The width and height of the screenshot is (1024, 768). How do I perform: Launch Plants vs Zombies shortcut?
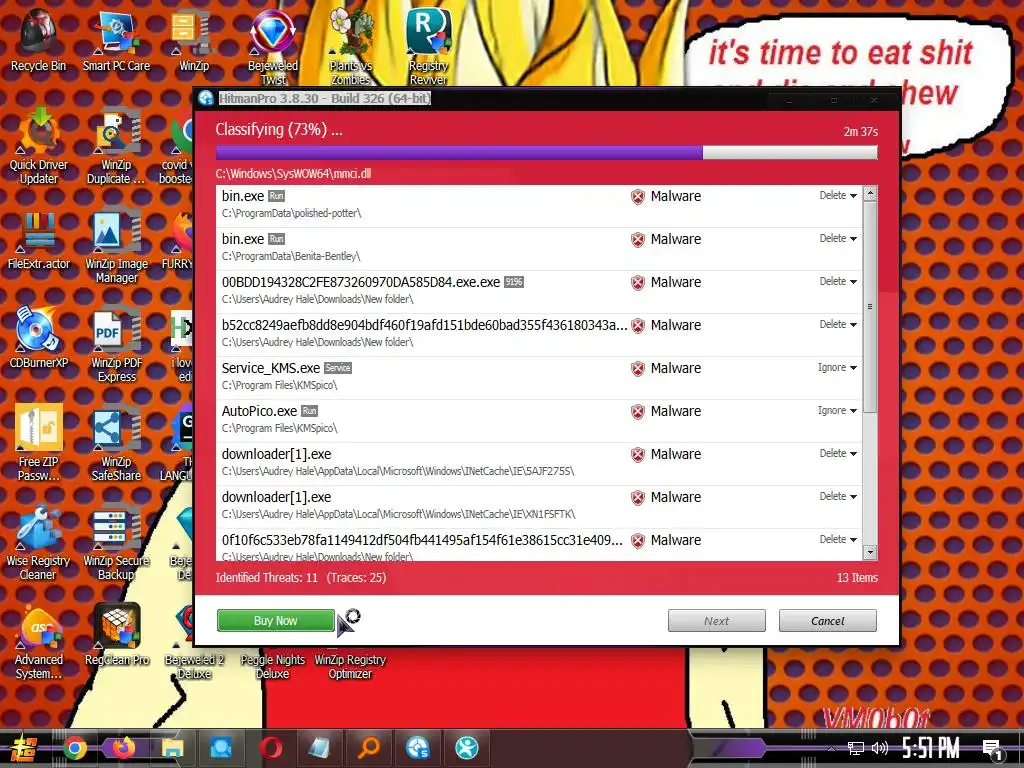(x=351, y=47)
